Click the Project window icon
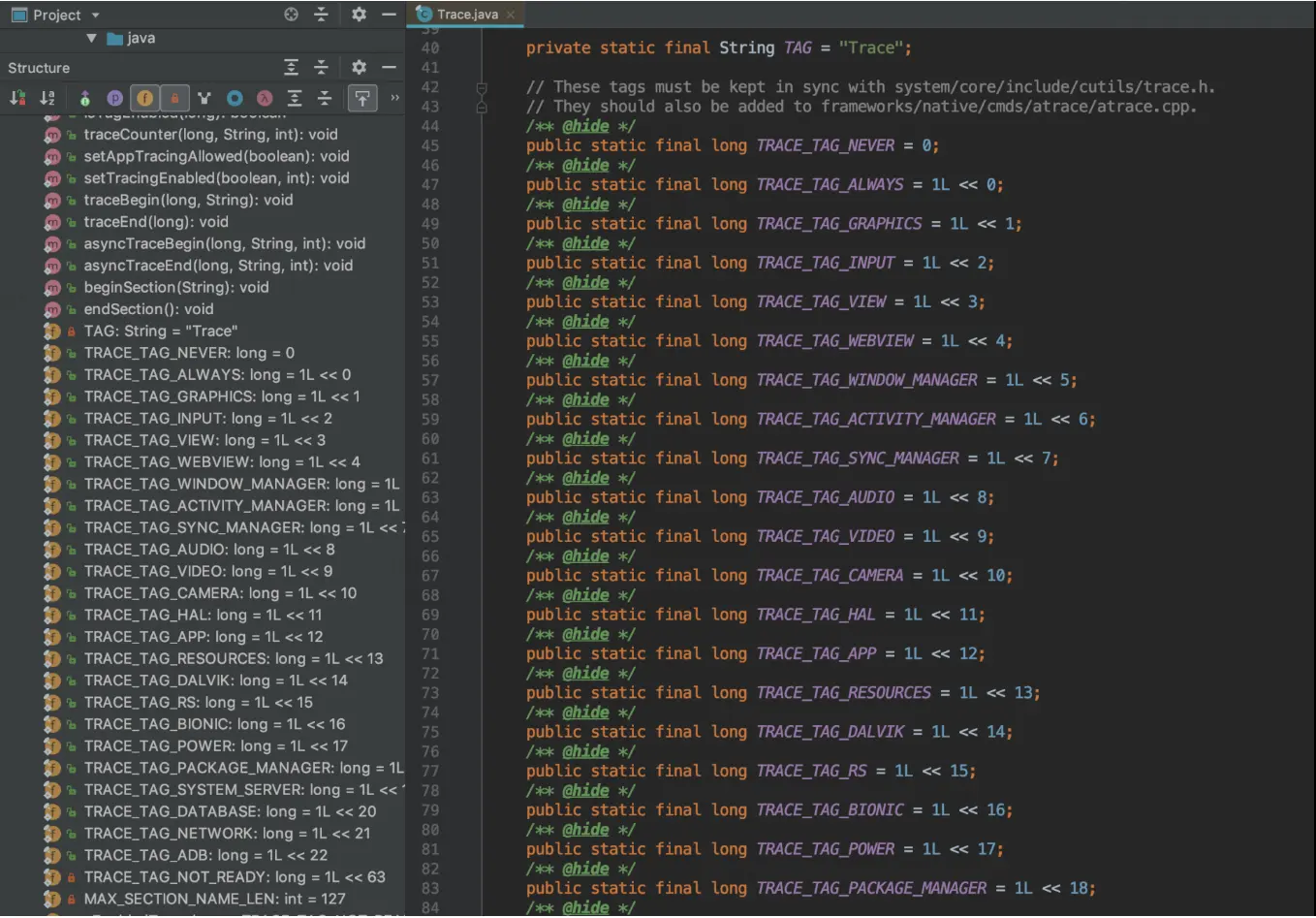 pyautogui.click(x=17, y=15)
